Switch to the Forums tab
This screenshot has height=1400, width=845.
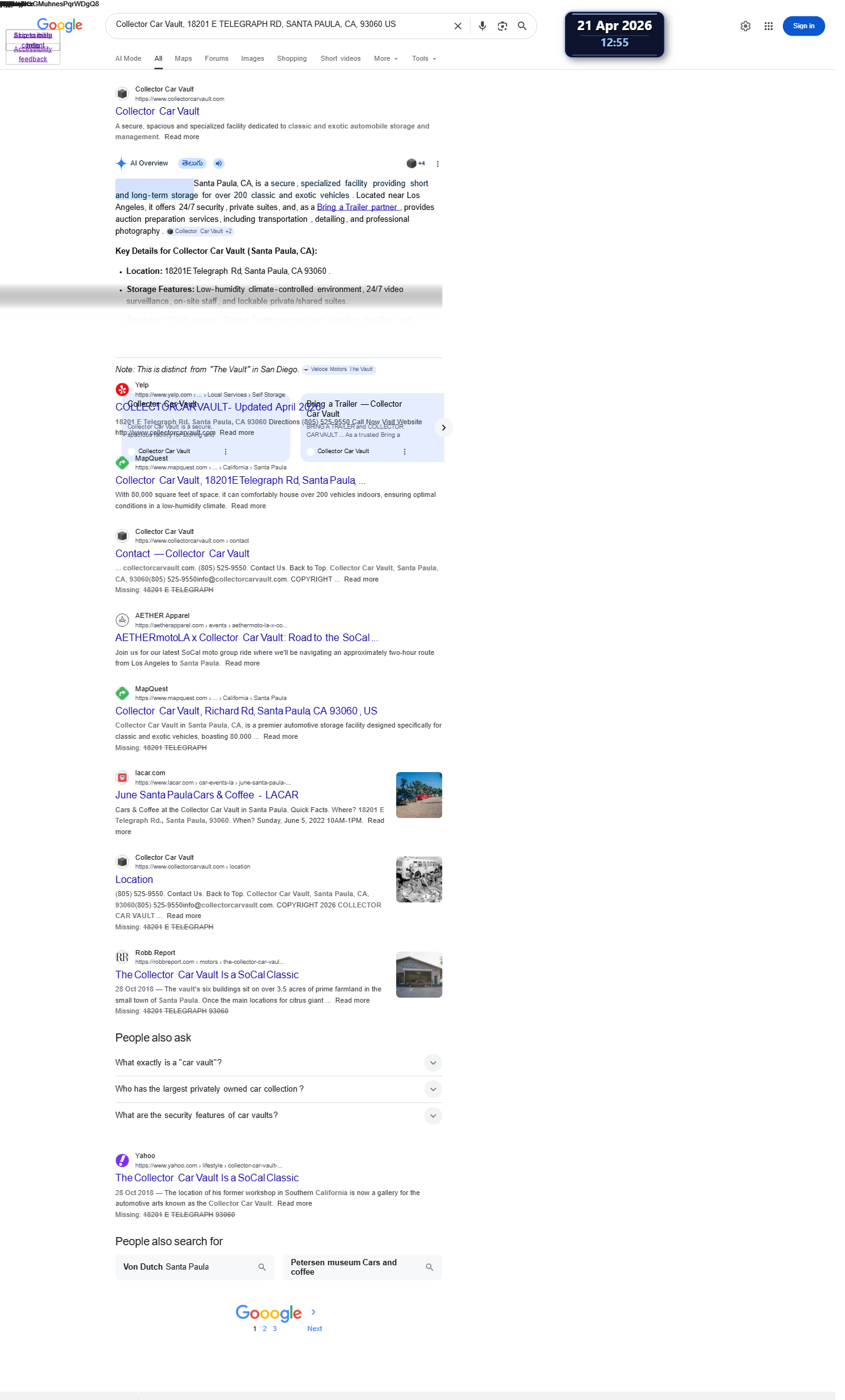(216, 59)
